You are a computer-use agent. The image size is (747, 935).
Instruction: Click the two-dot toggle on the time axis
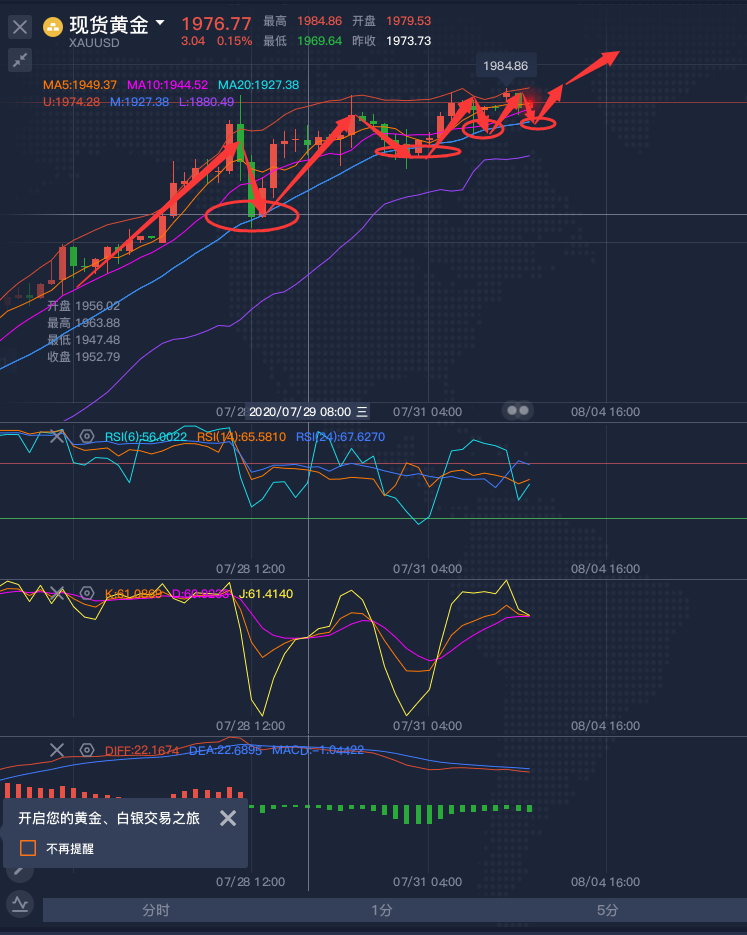[x=517, y=410]
